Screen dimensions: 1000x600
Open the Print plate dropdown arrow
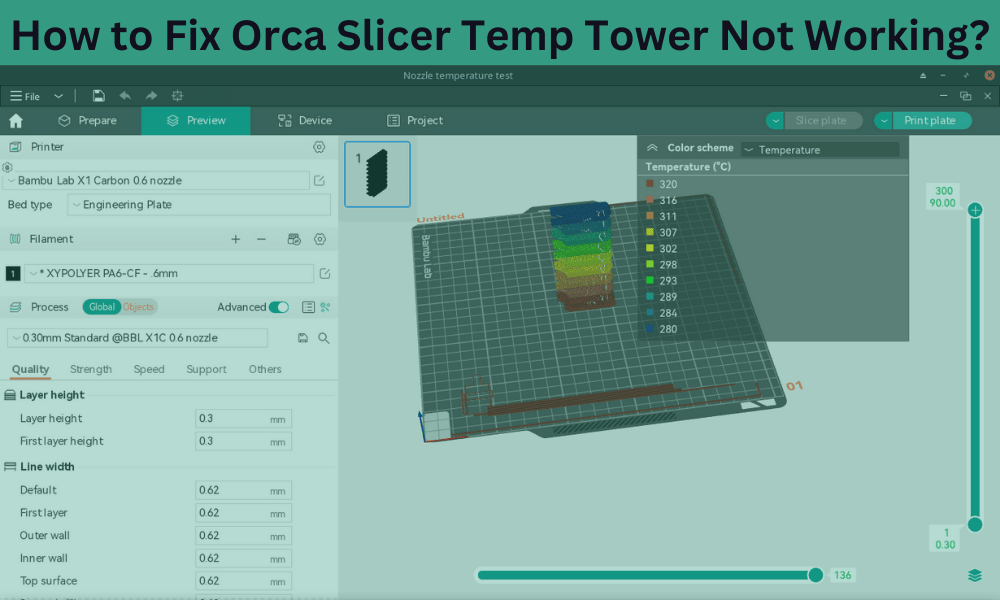tap(884, 121)
